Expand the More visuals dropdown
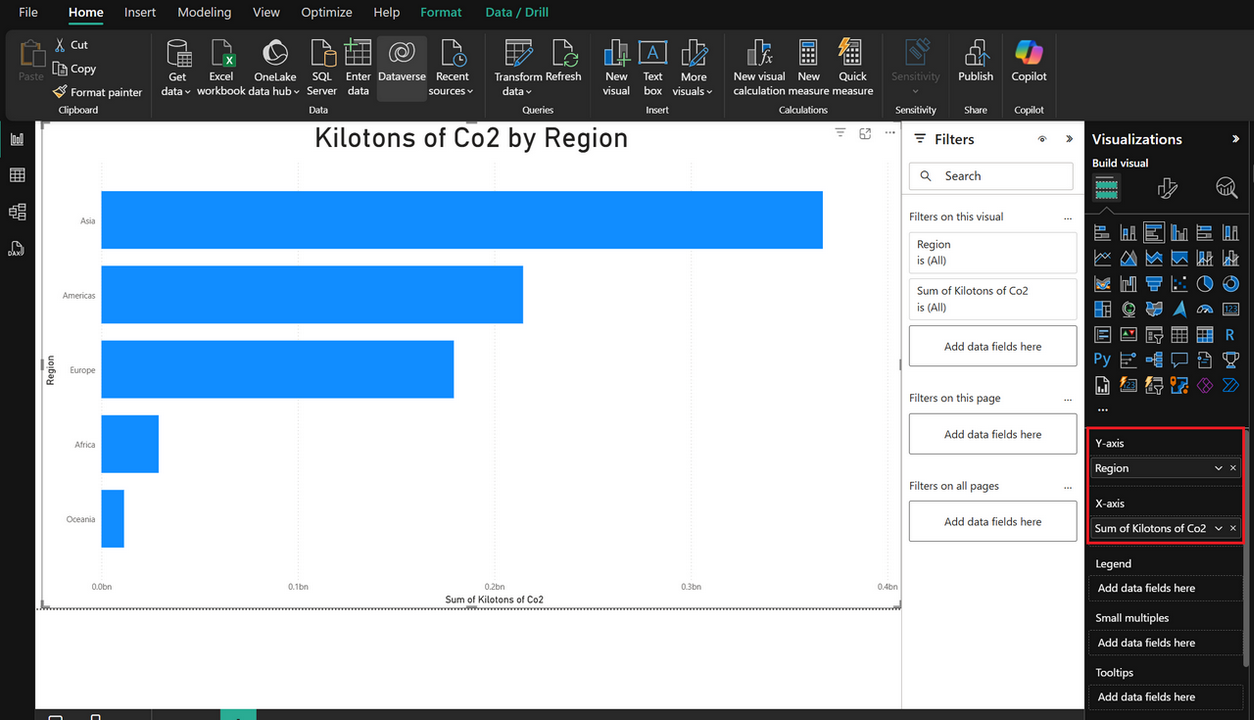The image size is (1254, 720). tap(694, 68)
